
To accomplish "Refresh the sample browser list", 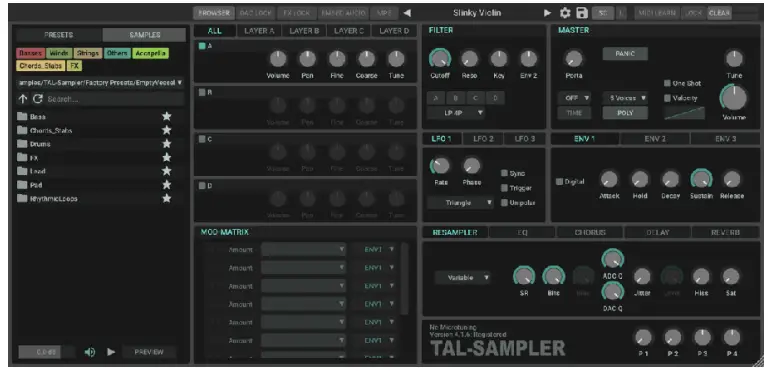I will [x=37, y=99].
